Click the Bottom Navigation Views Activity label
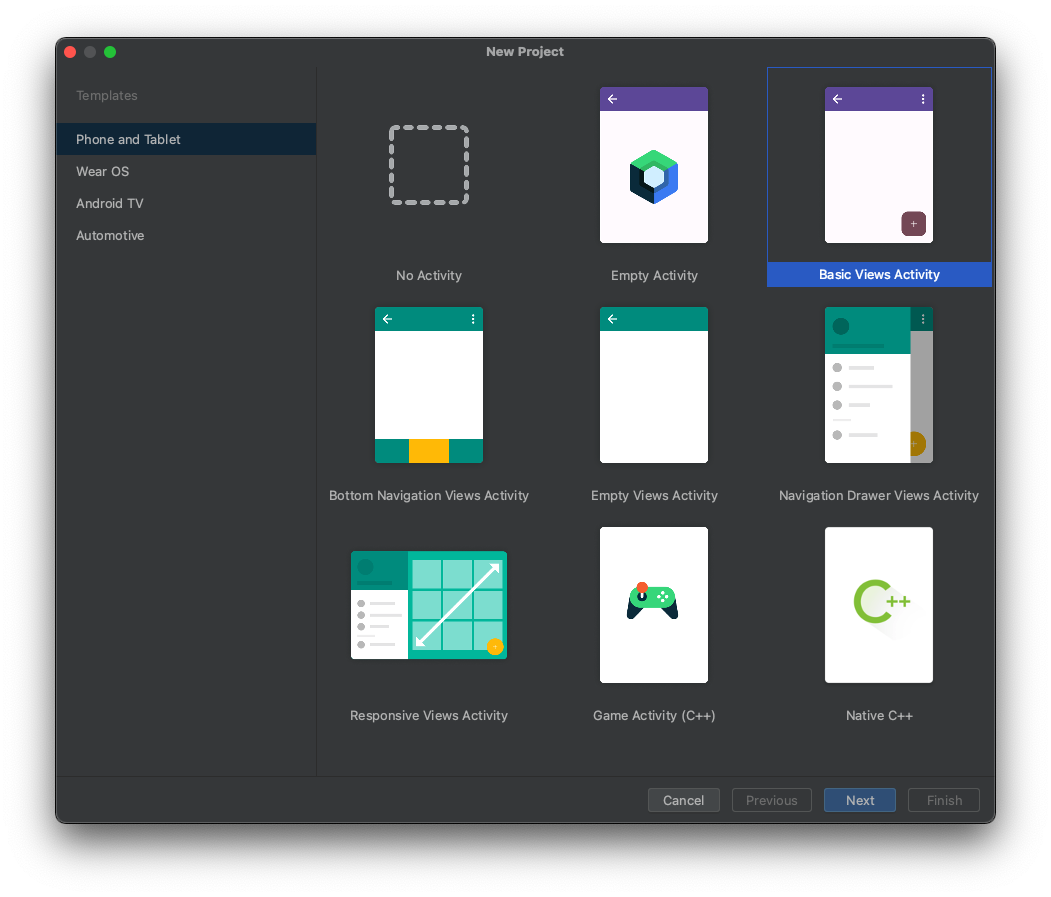1051x897 pixels. (x=429, y=495)
